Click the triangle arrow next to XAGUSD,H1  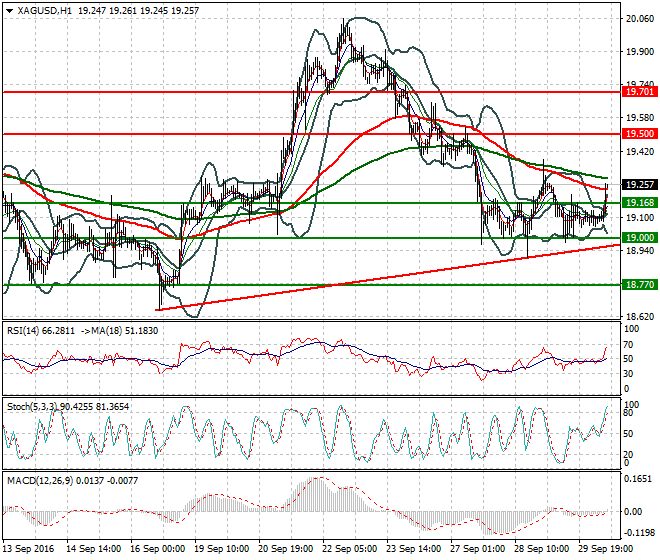click(9, 11)
